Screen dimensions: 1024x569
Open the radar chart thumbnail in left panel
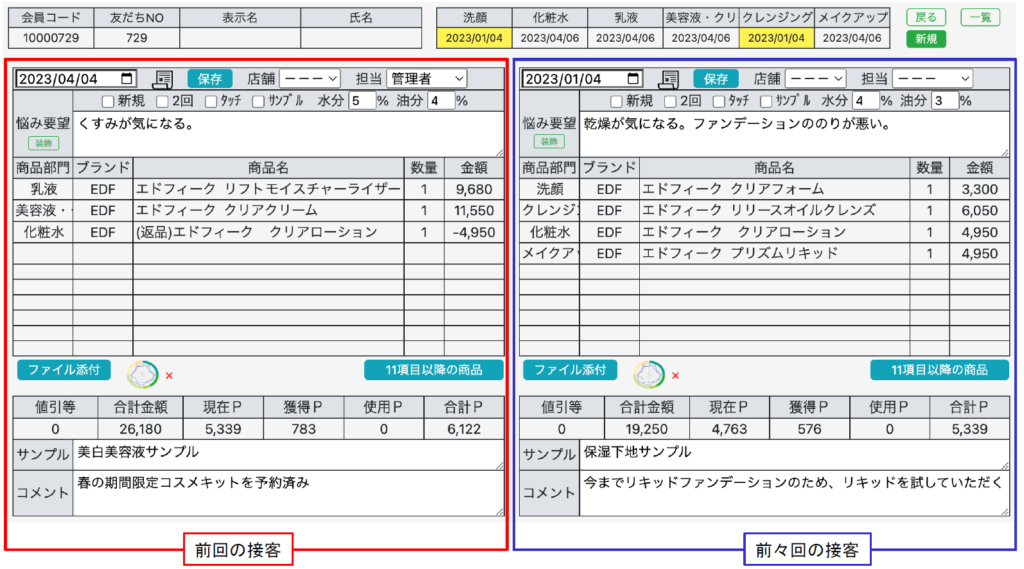(x=143, y=374)
